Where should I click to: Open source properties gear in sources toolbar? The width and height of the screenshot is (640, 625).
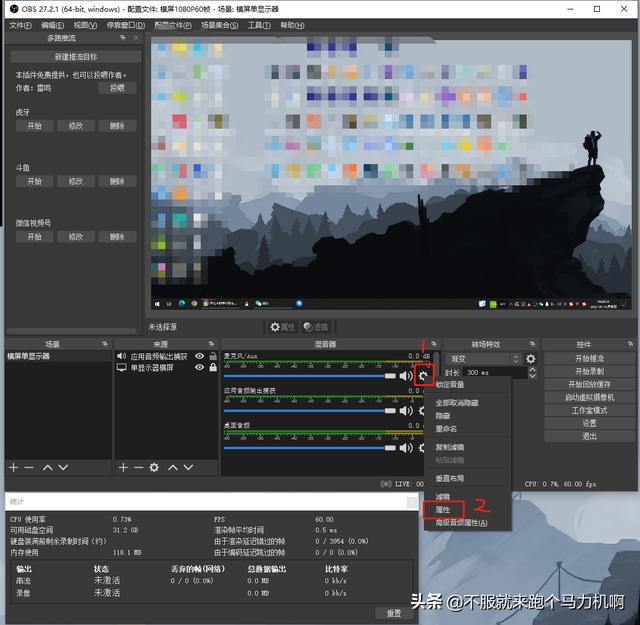(154, 467)
